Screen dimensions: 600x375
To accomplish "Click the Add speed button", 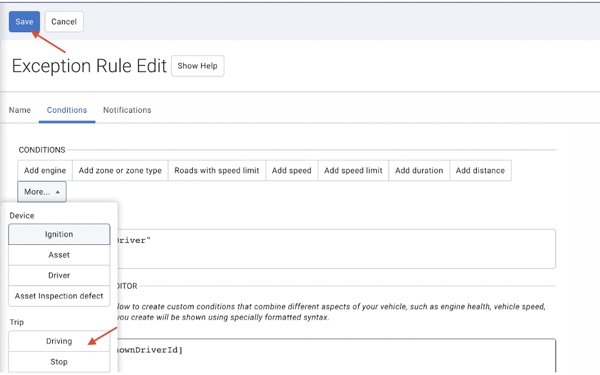I will 292,170.
